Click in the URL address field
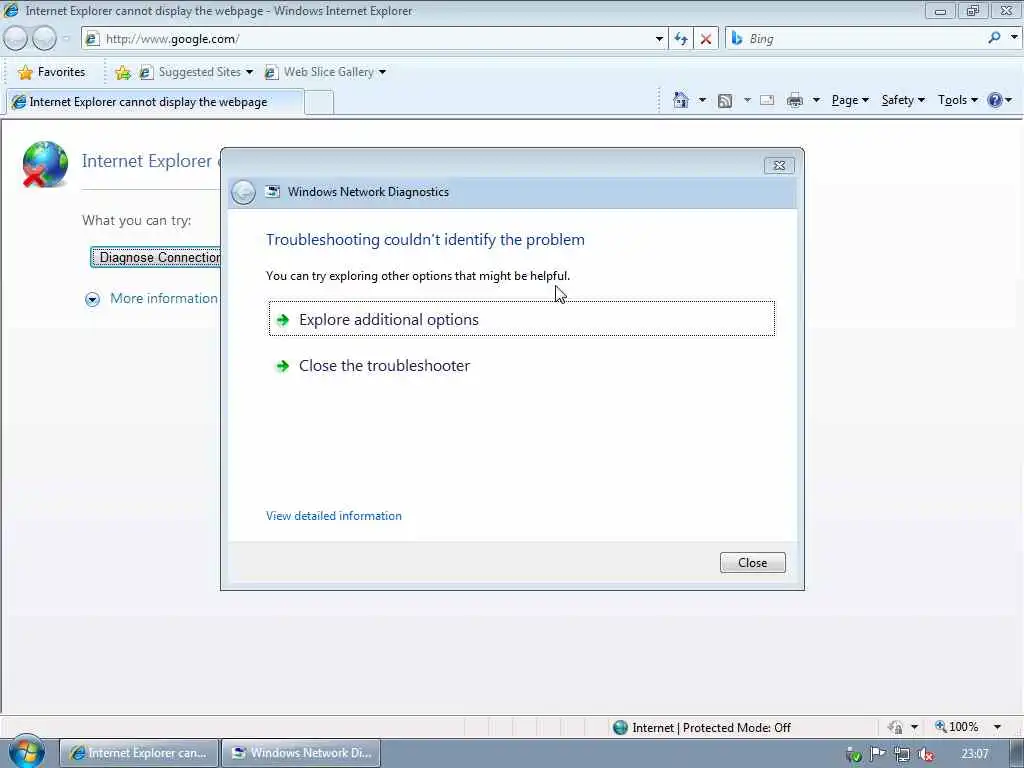The width and height of the screenshot is (1024, 768). 377,39
